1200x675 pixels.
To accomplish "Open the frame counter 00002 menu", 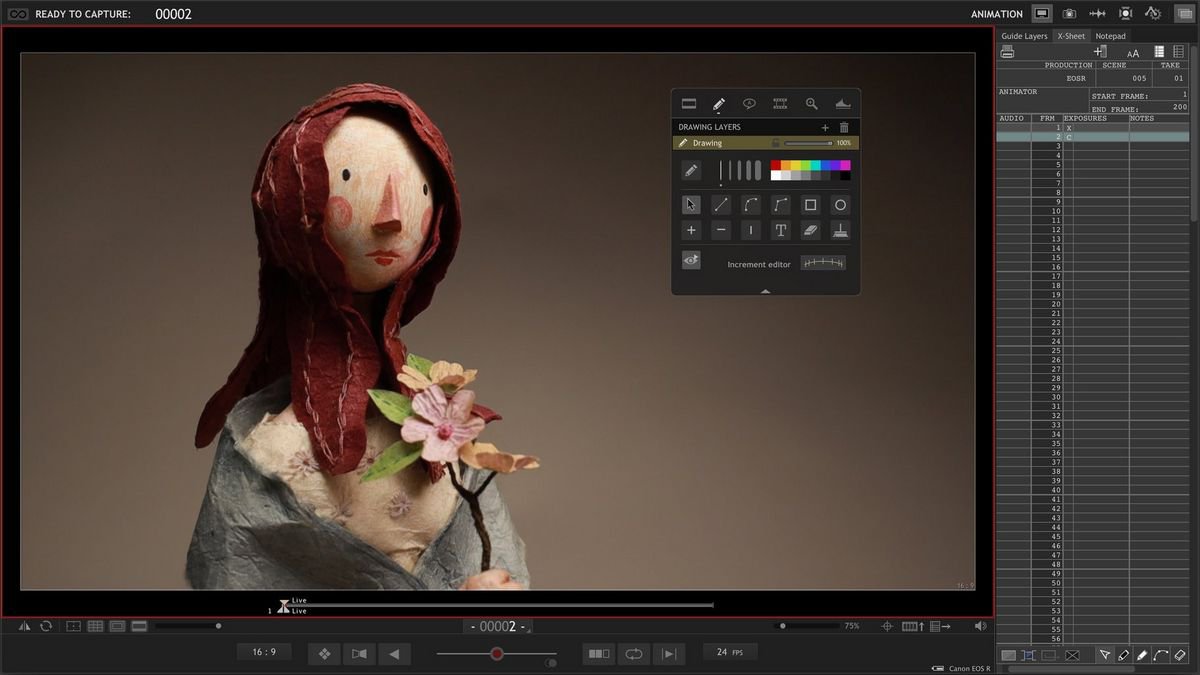I will tap(498, 627).
